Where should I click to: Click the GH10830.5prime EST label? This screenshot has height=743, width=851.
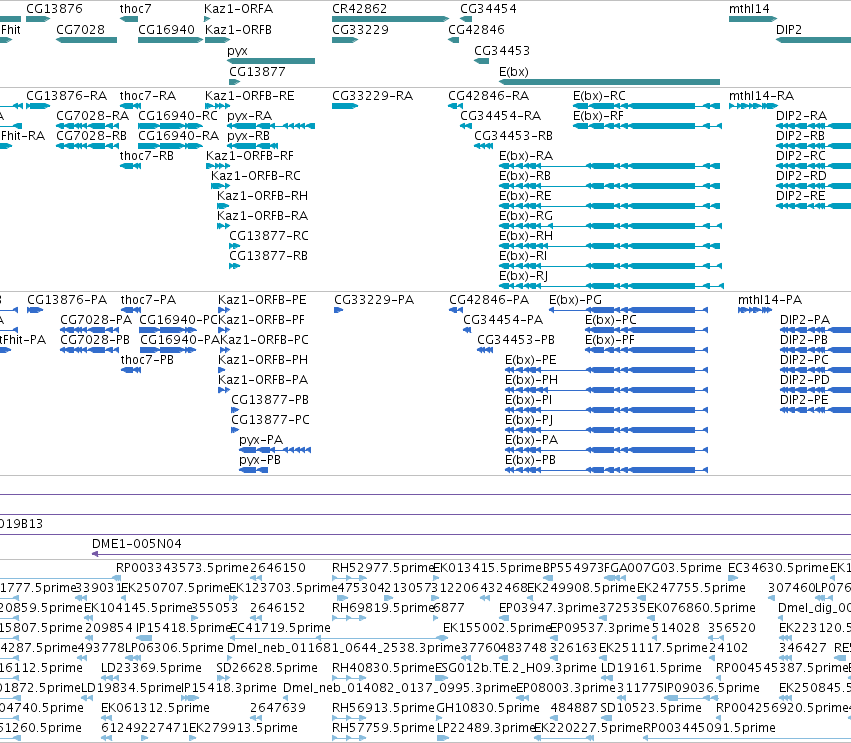point(488,708)
